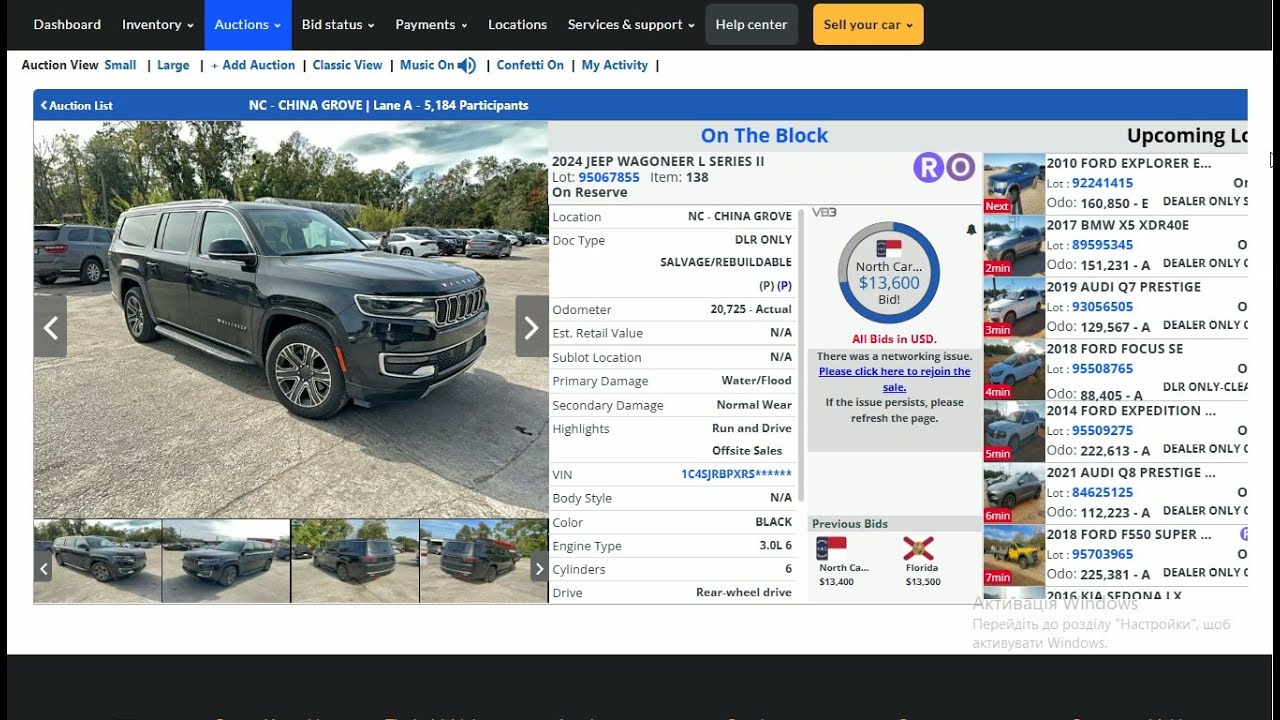Open upcoming lot 92241415
This screenshot has height=720, width=1280.
(x=1102, y=183)
